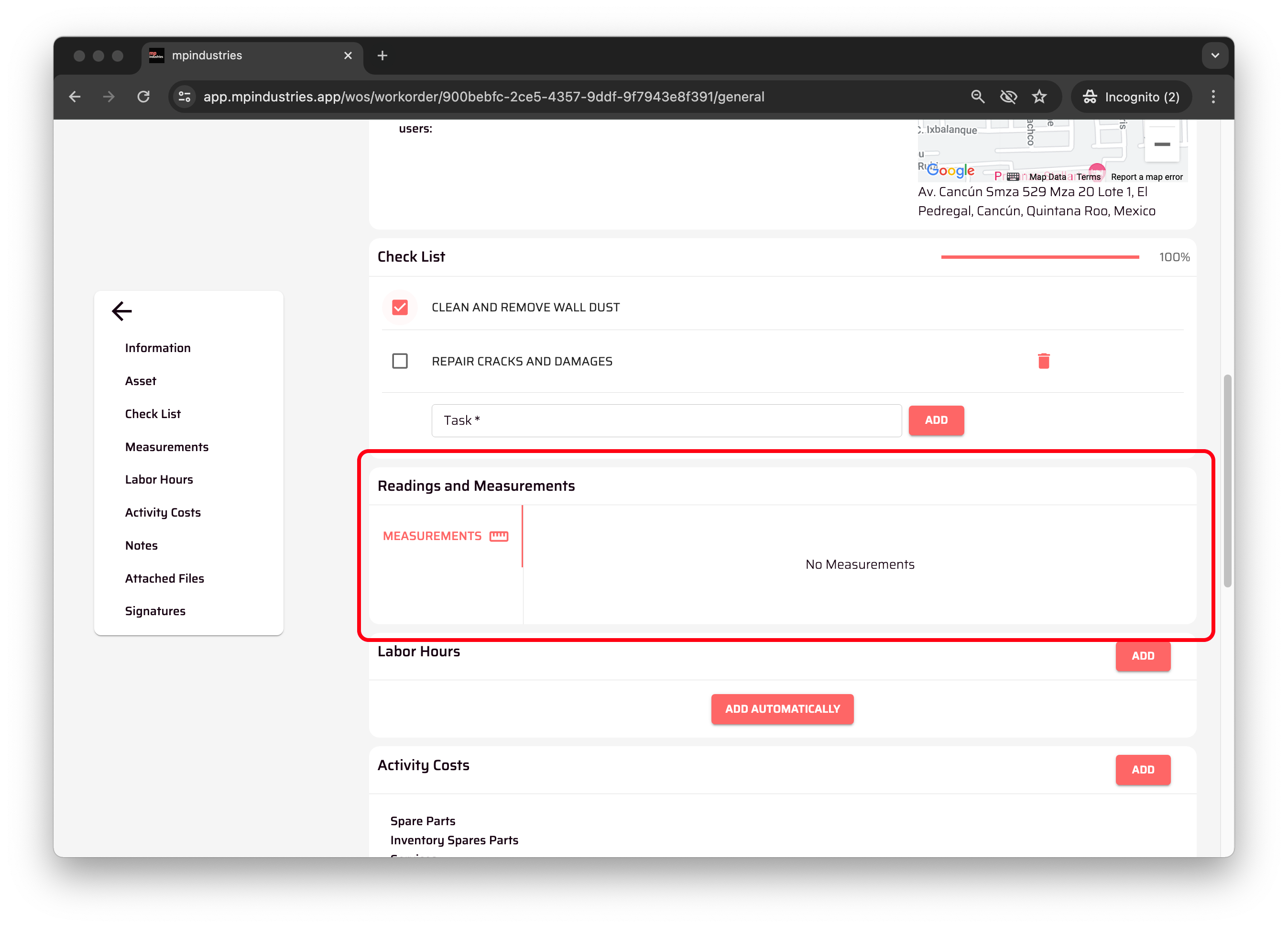The width and height of the screenshot is (1288, 928).
Task: Uncheck Clean and Remove Wall Dust
Action: [400, 308]
